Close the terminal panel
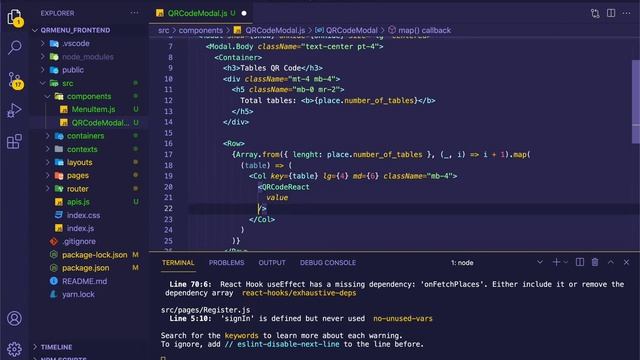This screenshot has width=640, height=360. point(626,262)
